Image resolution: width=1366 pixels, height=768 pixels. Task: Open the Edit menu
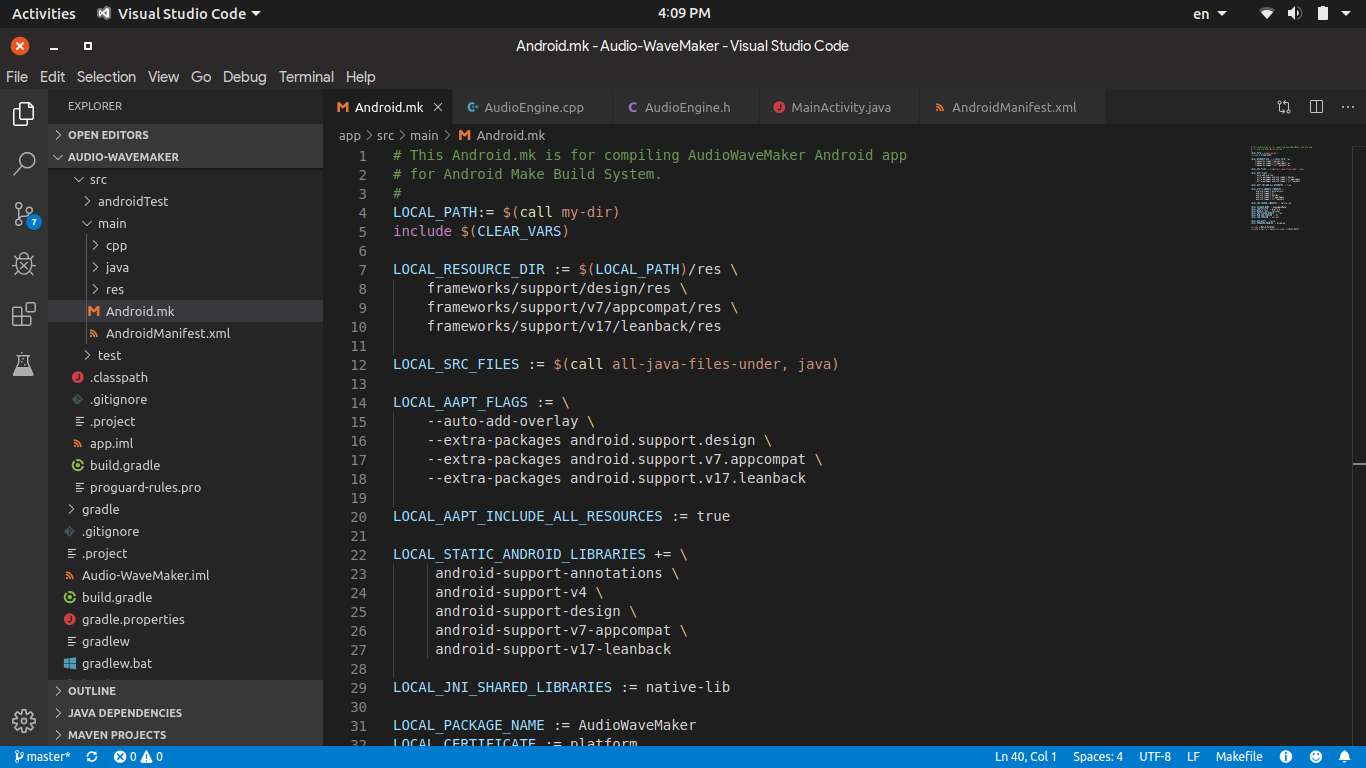pyautogui.click(x=52, y=77)
